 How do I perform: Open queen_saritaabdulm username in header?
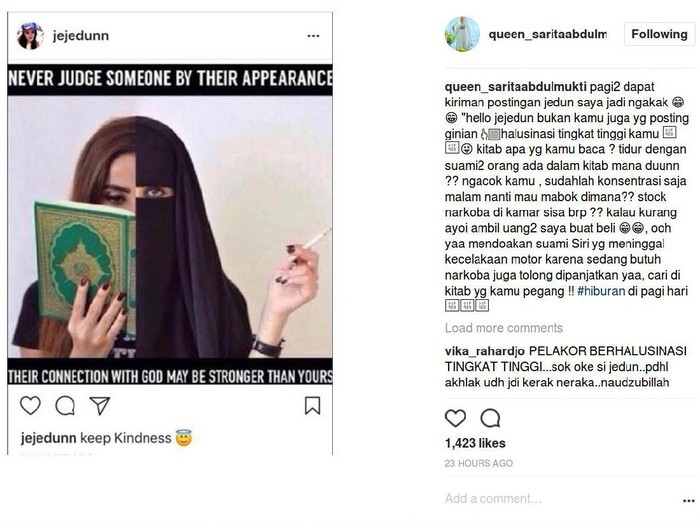pos(548,34)
